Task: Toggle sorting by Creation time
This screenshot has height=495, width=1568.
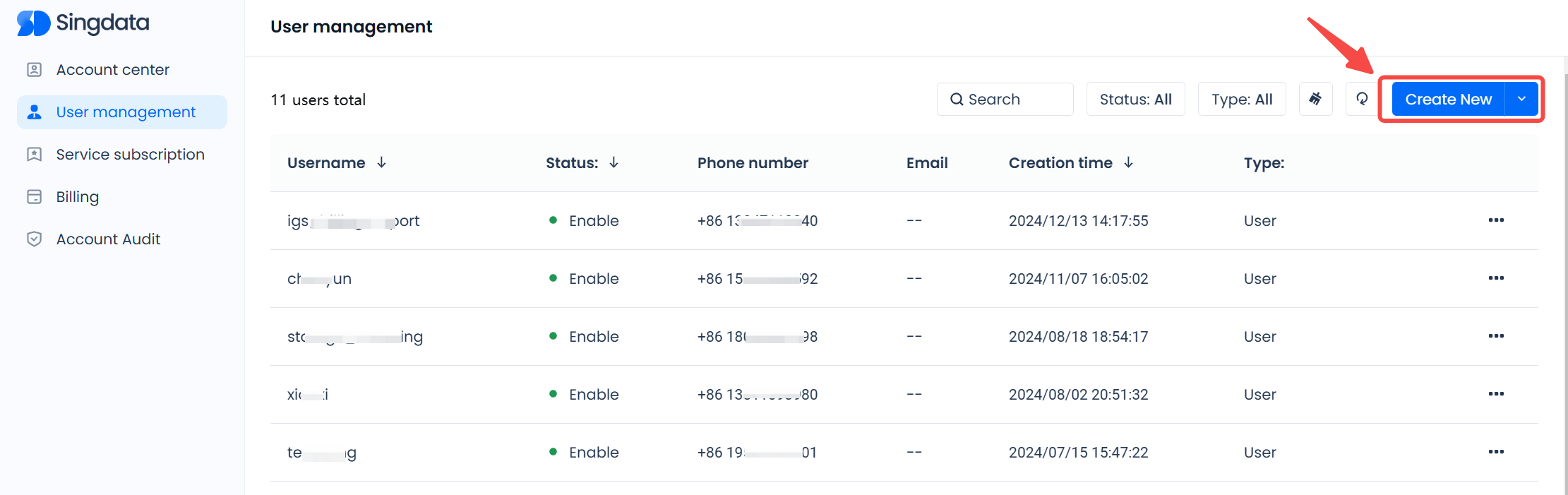Action: tap(1128, 162)
